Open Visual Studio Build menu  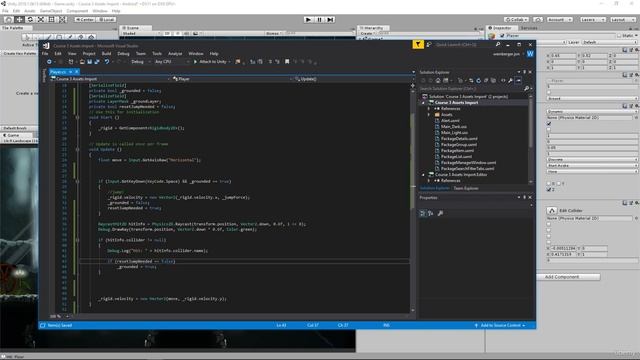point(107,53)
